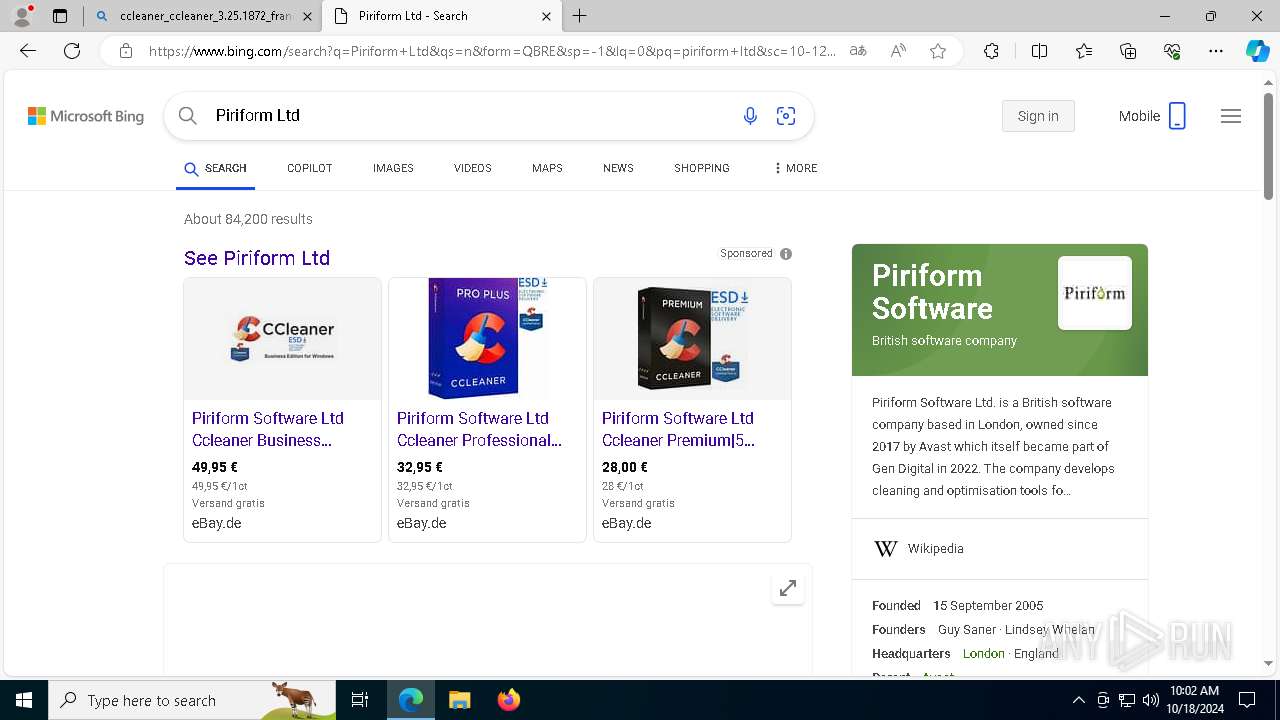
Task: Refresh the page with reload icon
Action: tap(72, 51)
